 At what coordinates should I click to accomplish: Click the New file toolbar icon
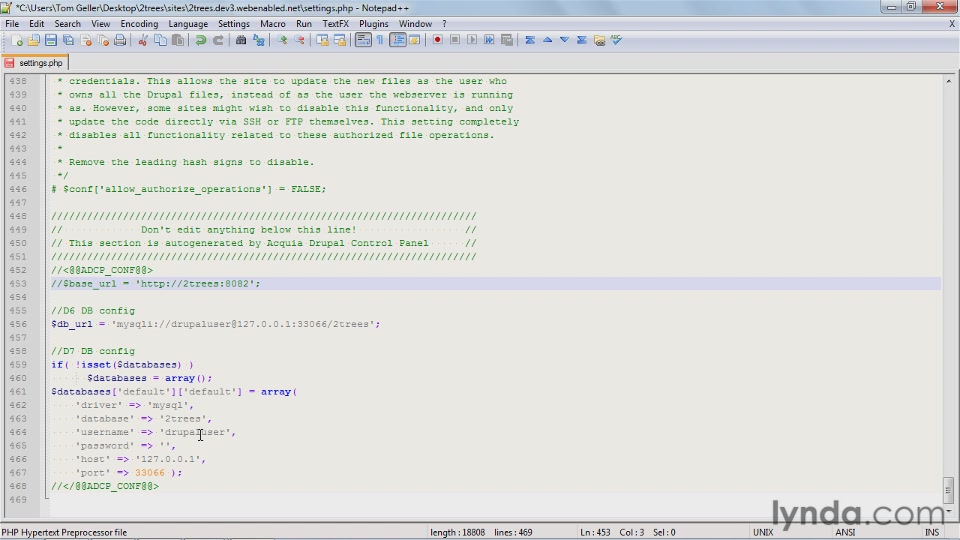[17, 40]
